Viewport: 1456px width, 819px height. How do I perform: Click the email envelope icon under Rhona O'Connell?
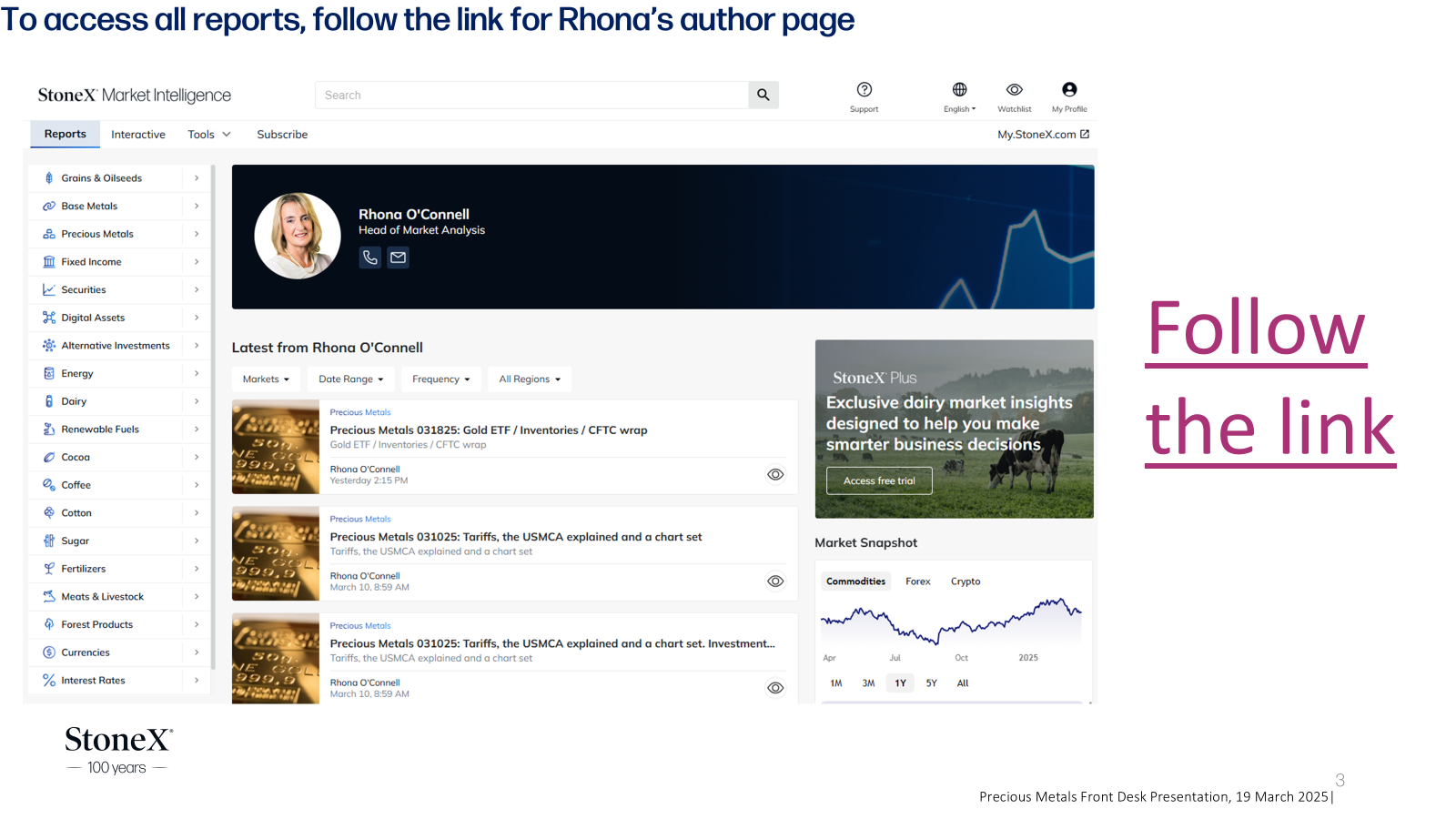398,258
